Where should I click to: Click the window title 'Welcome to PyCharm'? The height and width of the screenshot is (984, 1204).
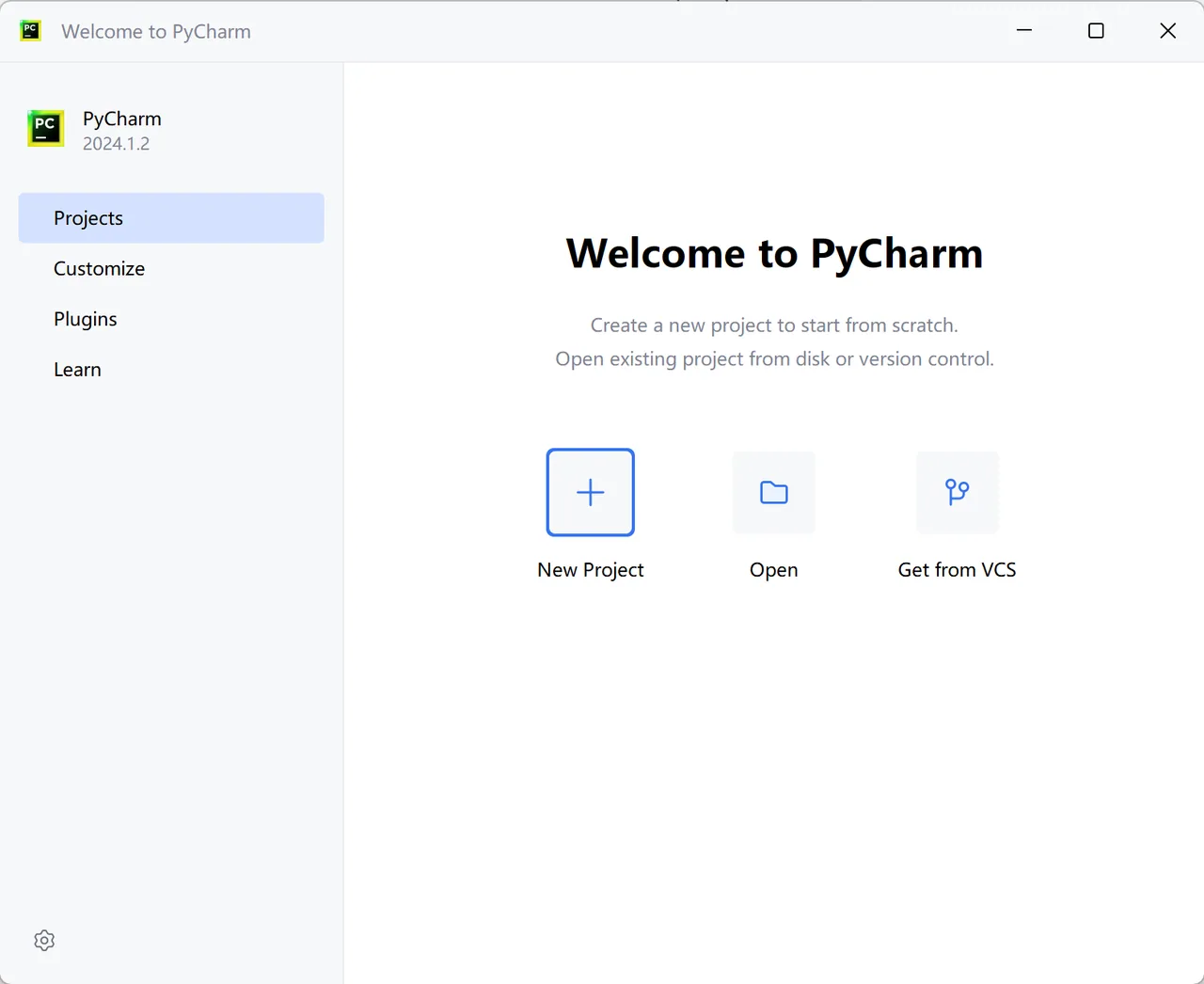[156, 32]
